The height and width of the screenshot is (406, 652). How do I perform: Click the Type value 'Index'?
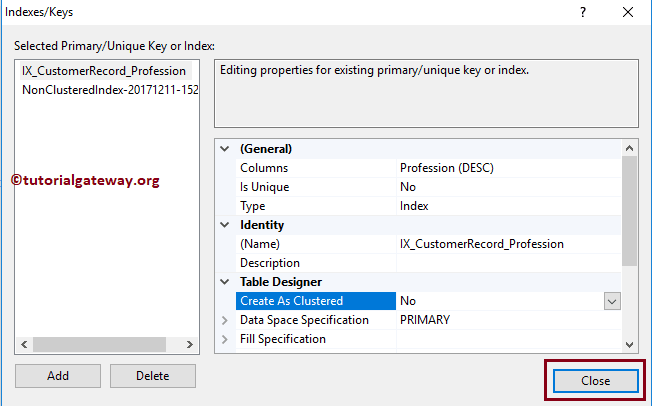(414, 206)
